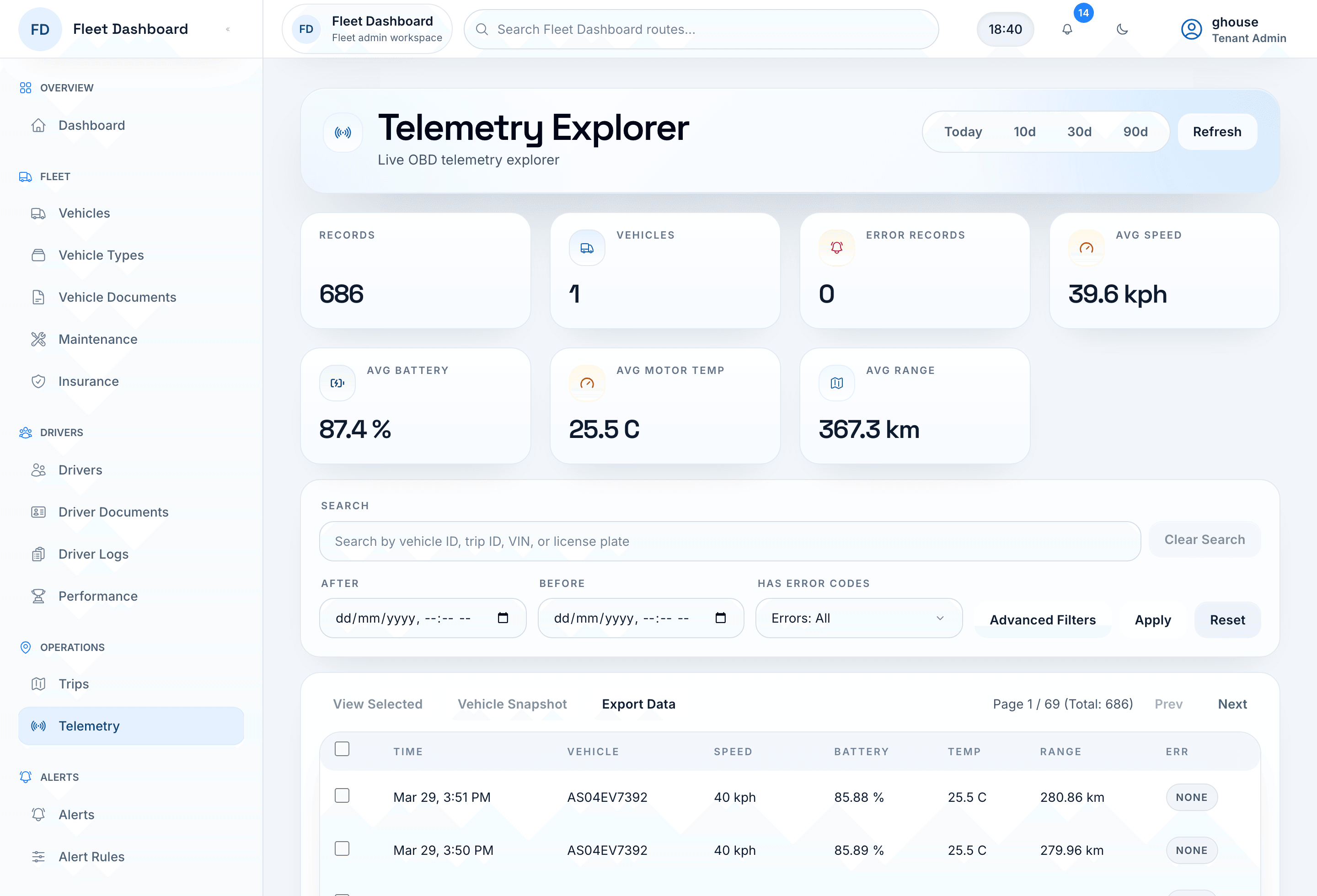Click the 18:40 clock pill
Screen dimensions: 1317x896
coord(1005,29)
